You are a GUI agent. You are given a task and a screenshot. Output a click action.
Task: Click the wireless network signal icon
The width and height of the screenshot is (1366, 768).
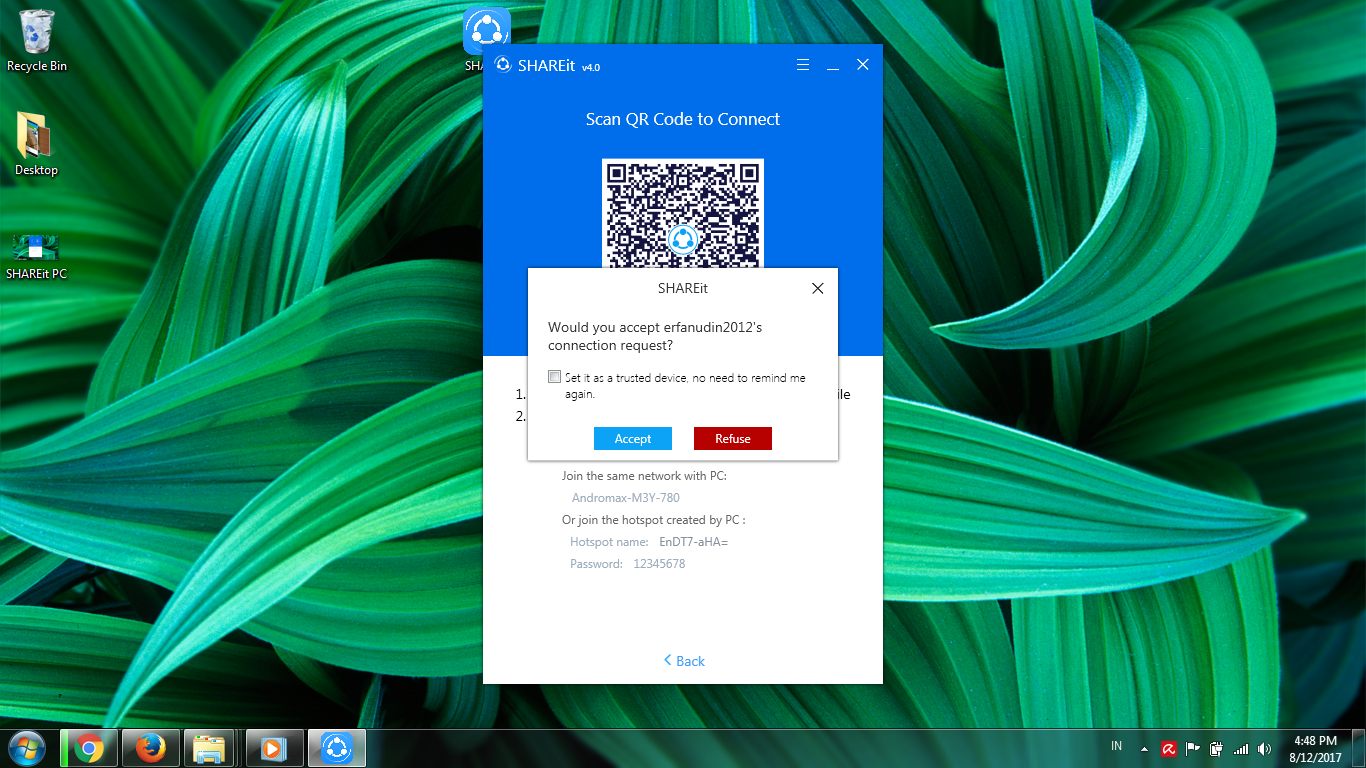pyautogui.click(x=1241, y=749)
